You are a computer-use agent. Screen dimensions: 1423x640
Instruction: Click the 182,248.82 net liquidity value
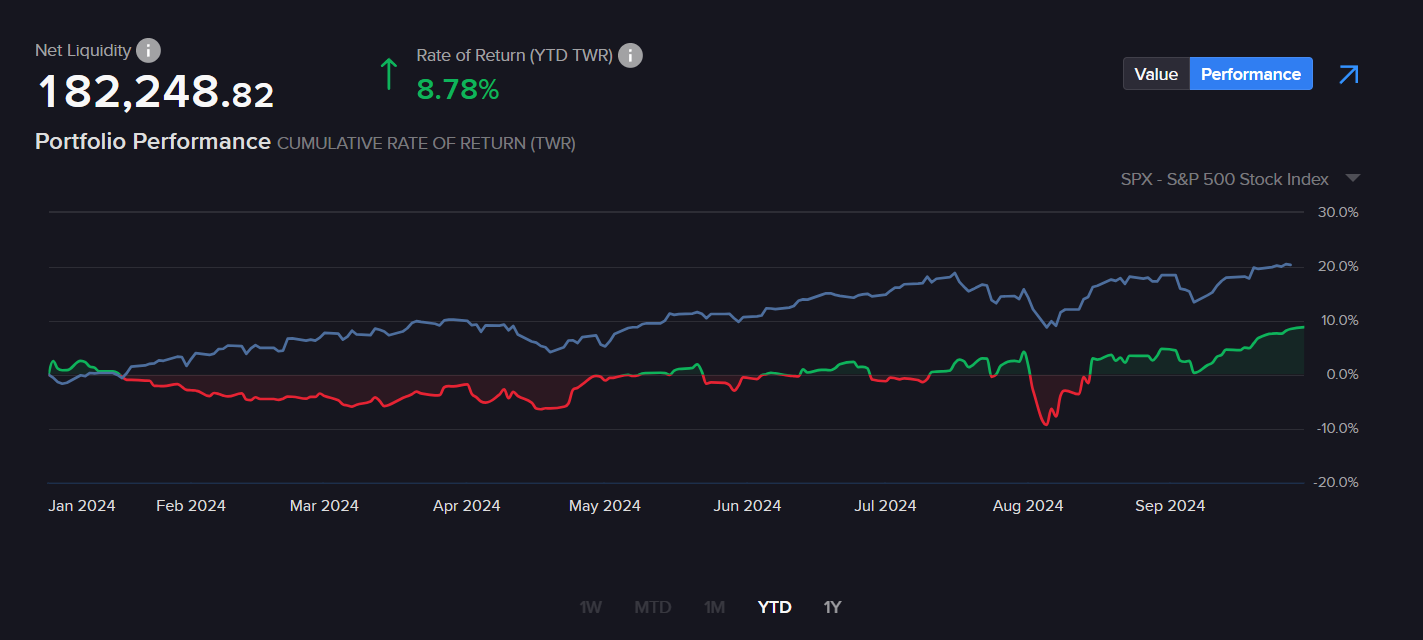pyautogui.click(x=155, y=93)
